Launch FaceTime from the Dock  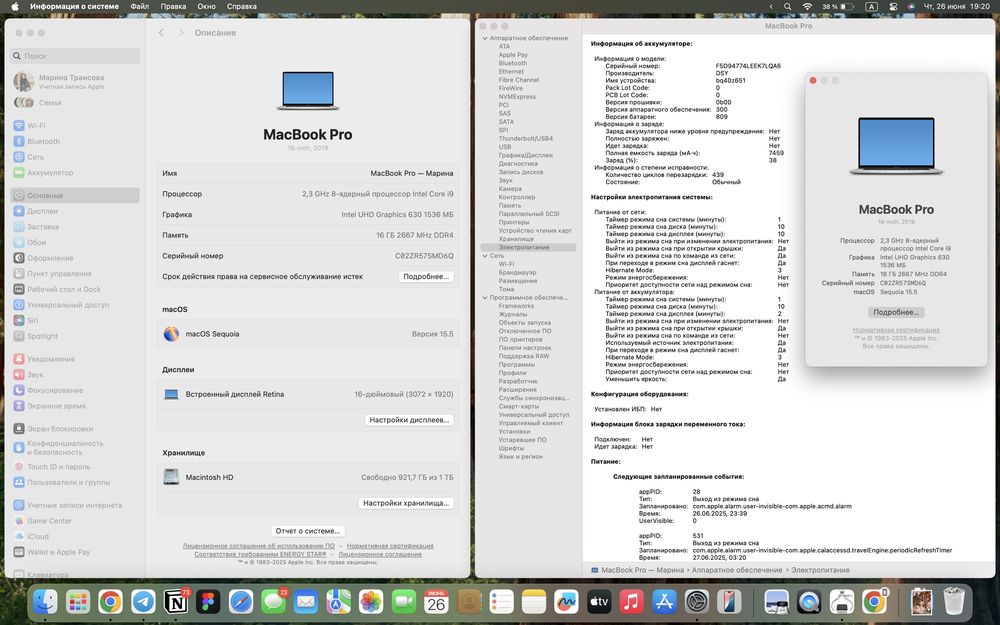pyautogui.click(x=404, y=601)
